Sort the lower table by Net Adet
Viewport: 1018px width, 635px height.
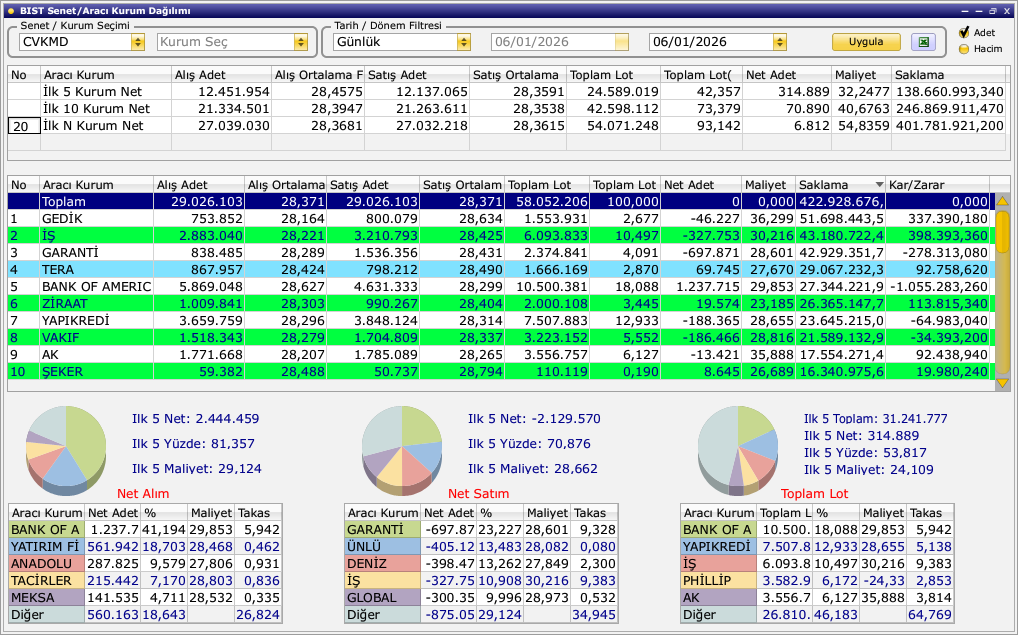[701, 185]
